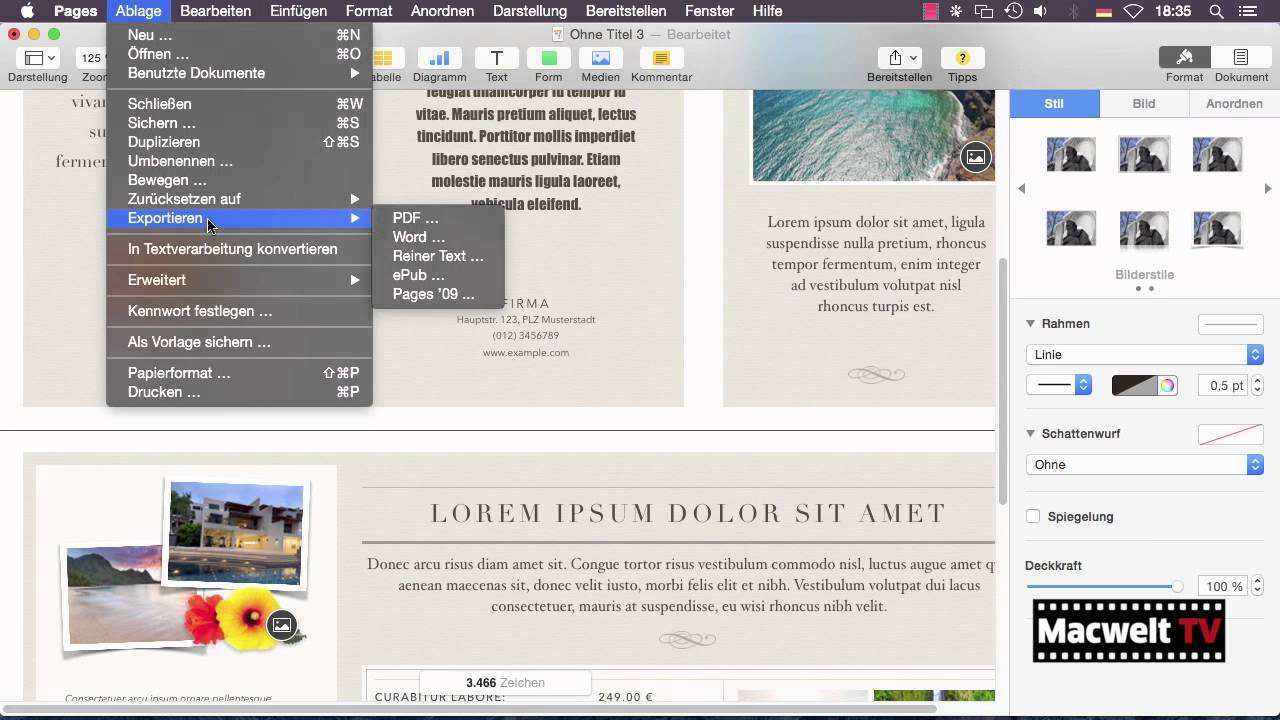Click the border color wheel swatch
Screen dimensions: 1280x720
[1167, 386]
